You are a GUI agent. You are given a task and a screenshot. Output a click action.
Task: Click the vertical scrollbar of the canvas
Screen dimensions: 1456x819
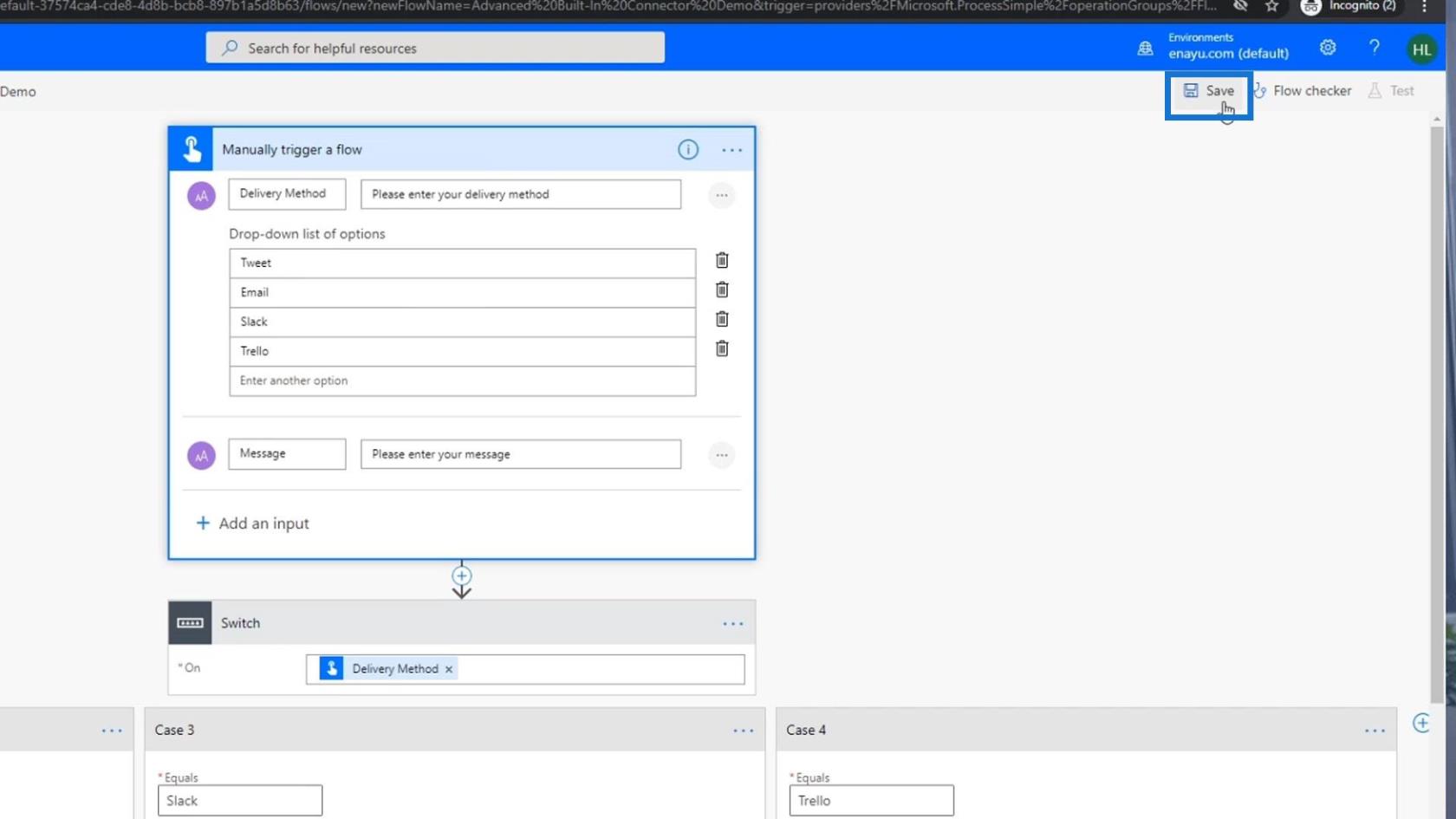[1437, 414]
